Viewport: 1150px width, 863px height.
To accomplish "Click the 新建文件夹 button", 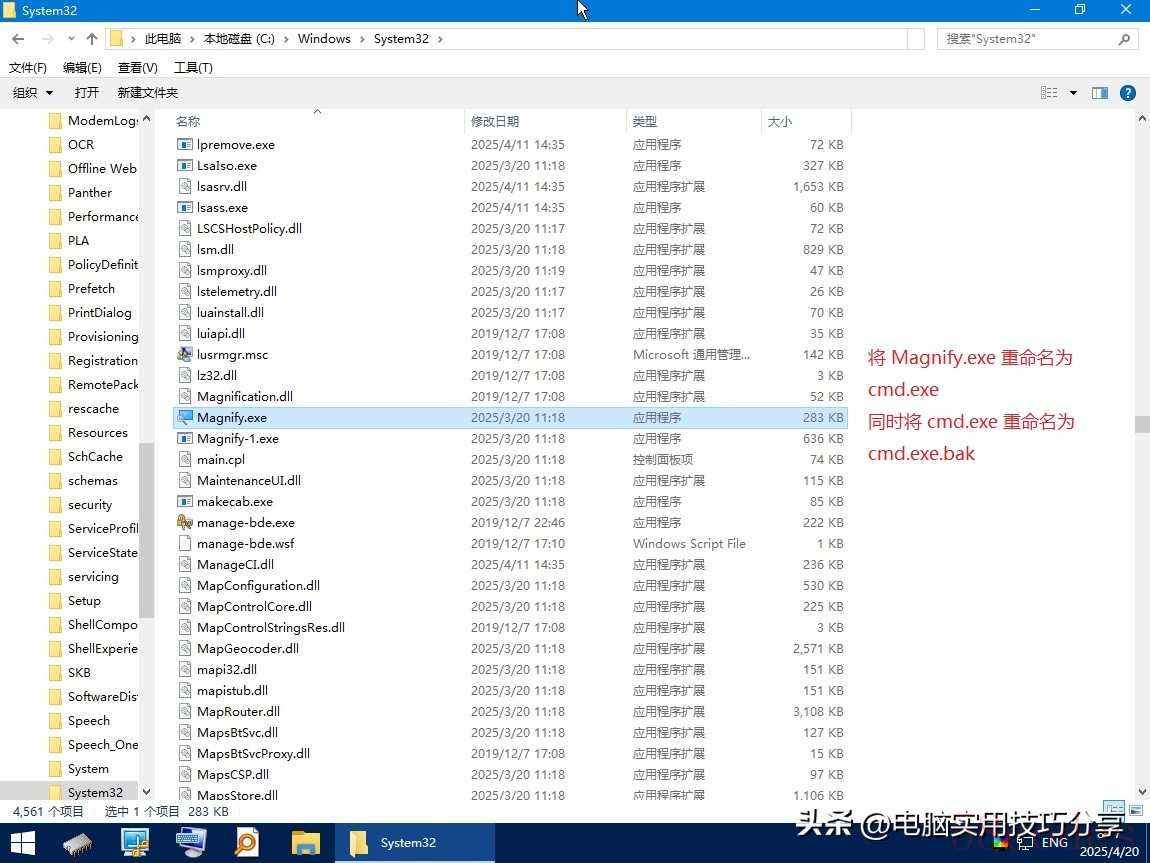I will 148,92.
